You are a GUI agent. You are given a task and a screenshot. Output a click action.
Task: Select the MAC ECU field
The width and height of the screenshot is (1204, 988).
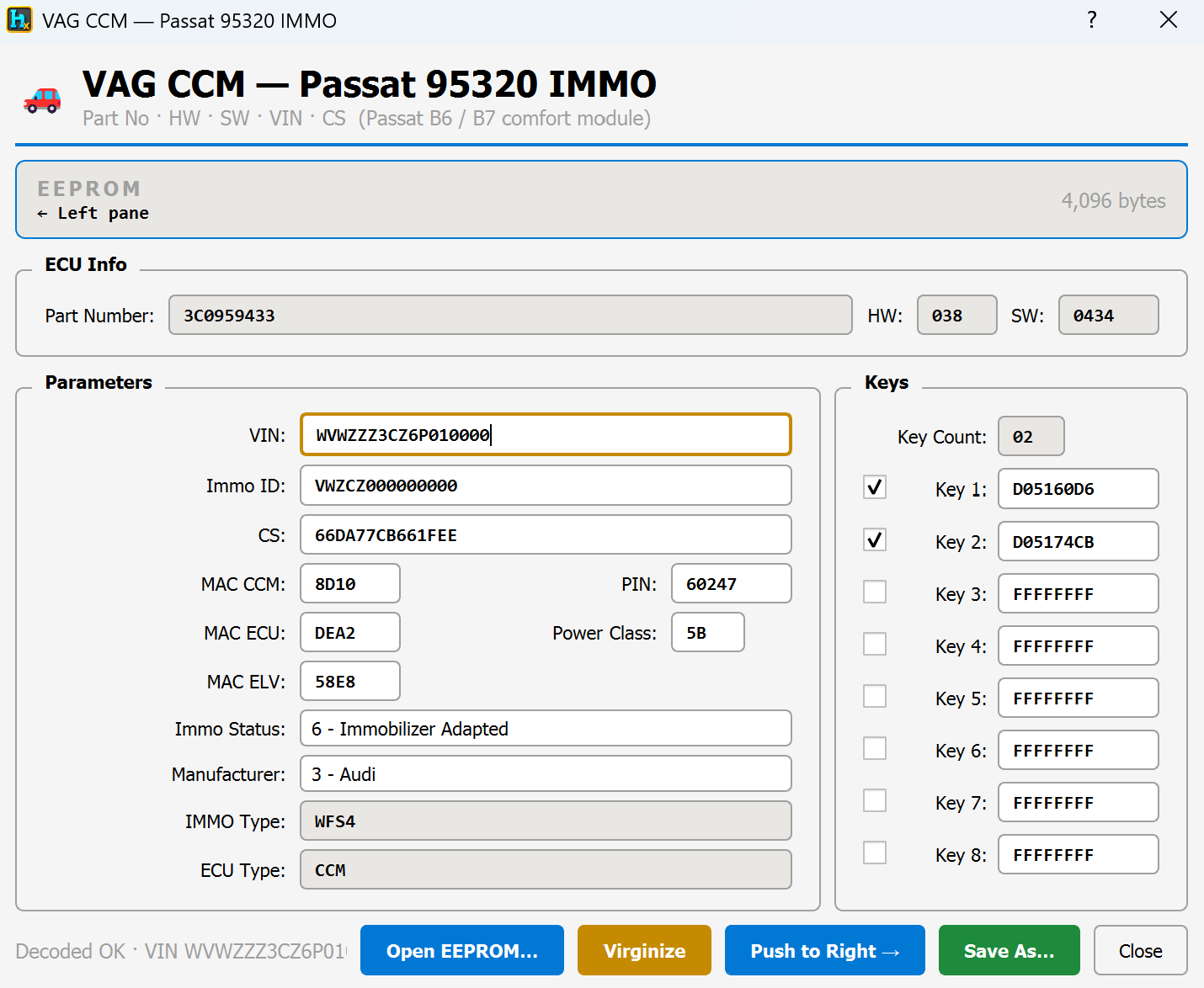[350, 632]
